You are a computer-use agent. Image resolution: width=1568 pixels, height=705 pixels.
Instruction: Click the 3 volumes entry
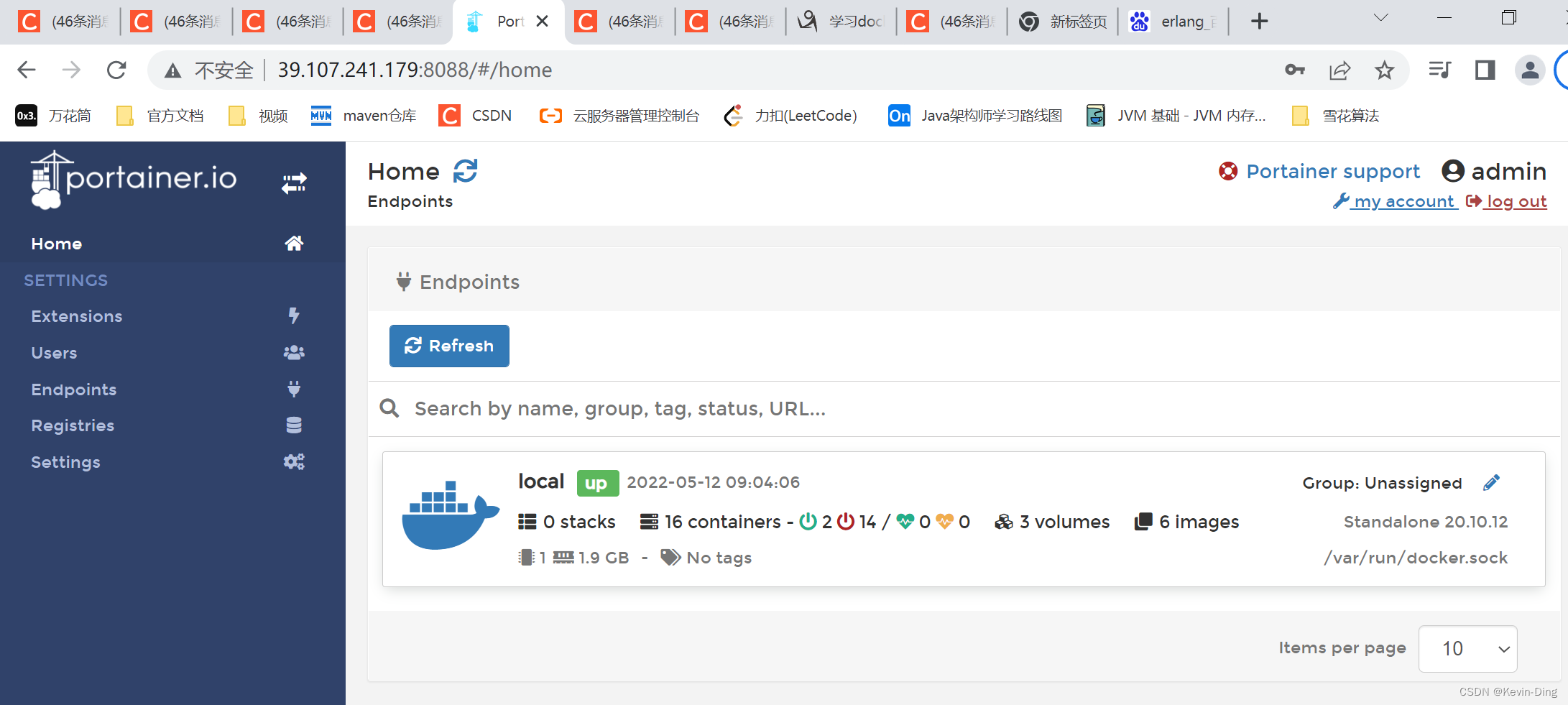[1052, 522]
